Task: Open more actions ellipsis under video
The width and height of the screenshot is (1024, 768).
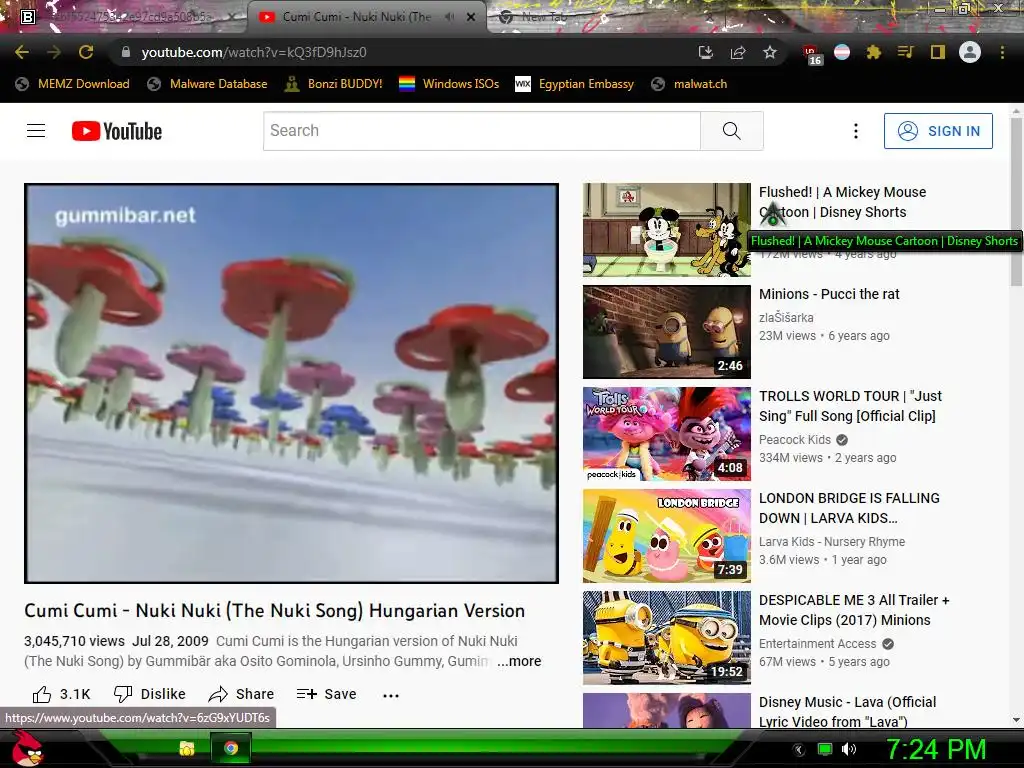Action: (391, 696)
